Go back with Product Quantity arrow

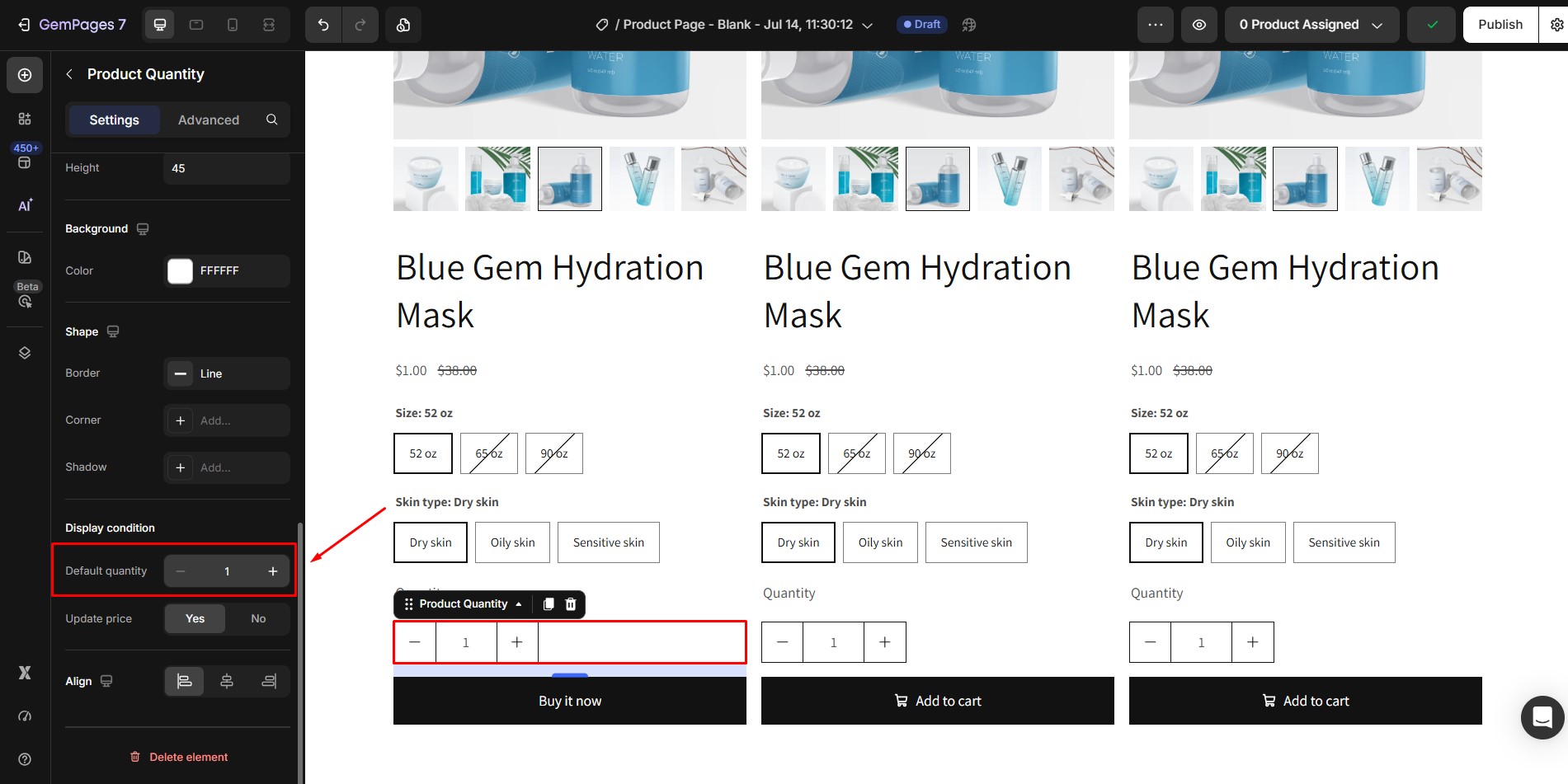pos(69,74)
